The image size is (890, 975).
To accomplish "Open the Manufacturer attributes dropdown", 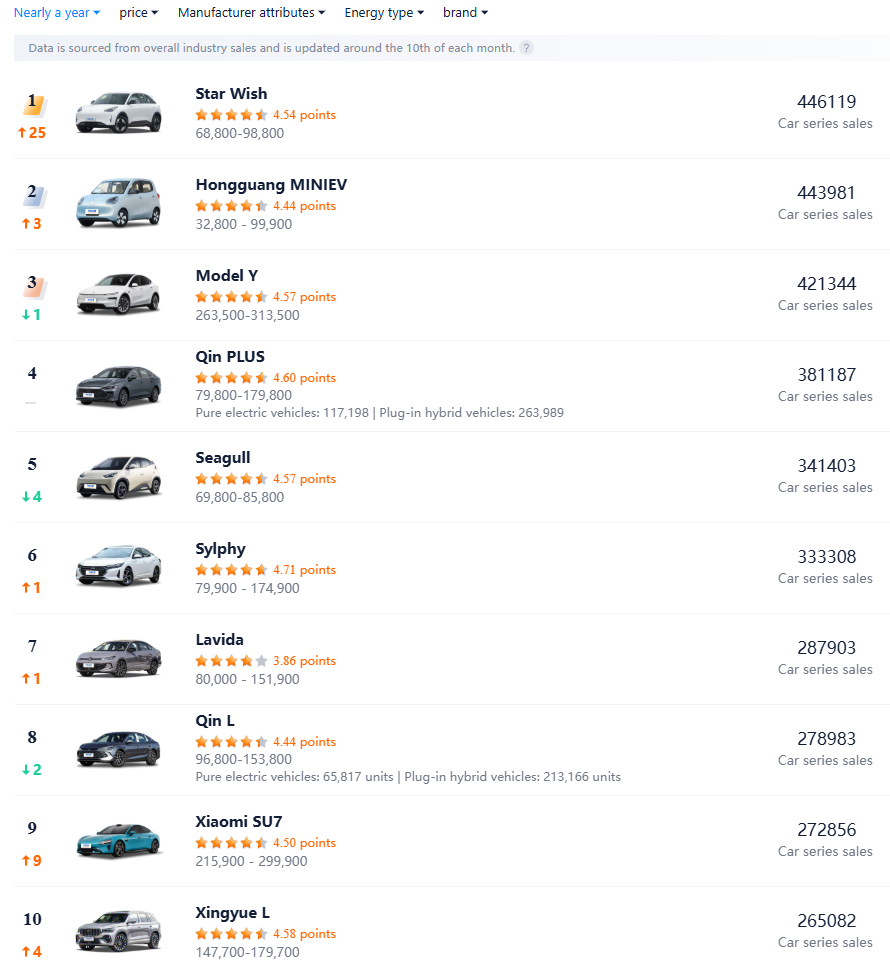I will coord(252,13).
